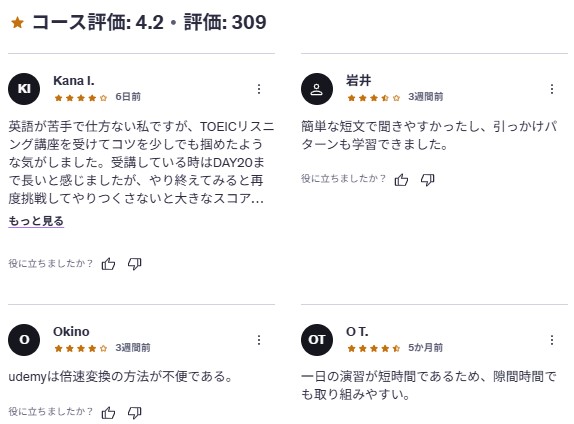The width and height of the screenshot is (574, 424).
Task: Click the O avatar of Okino
Action: (24, 340)
